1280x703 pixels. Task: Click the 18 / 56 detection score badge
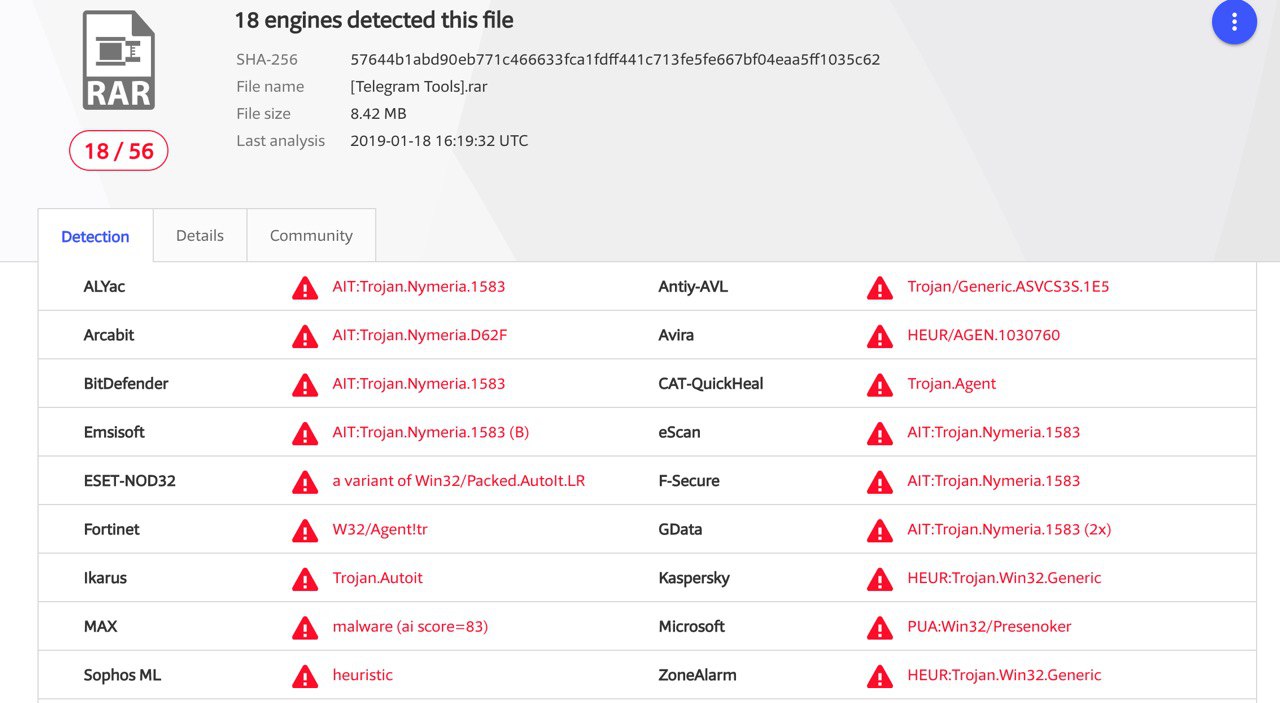tap(118, 151)
